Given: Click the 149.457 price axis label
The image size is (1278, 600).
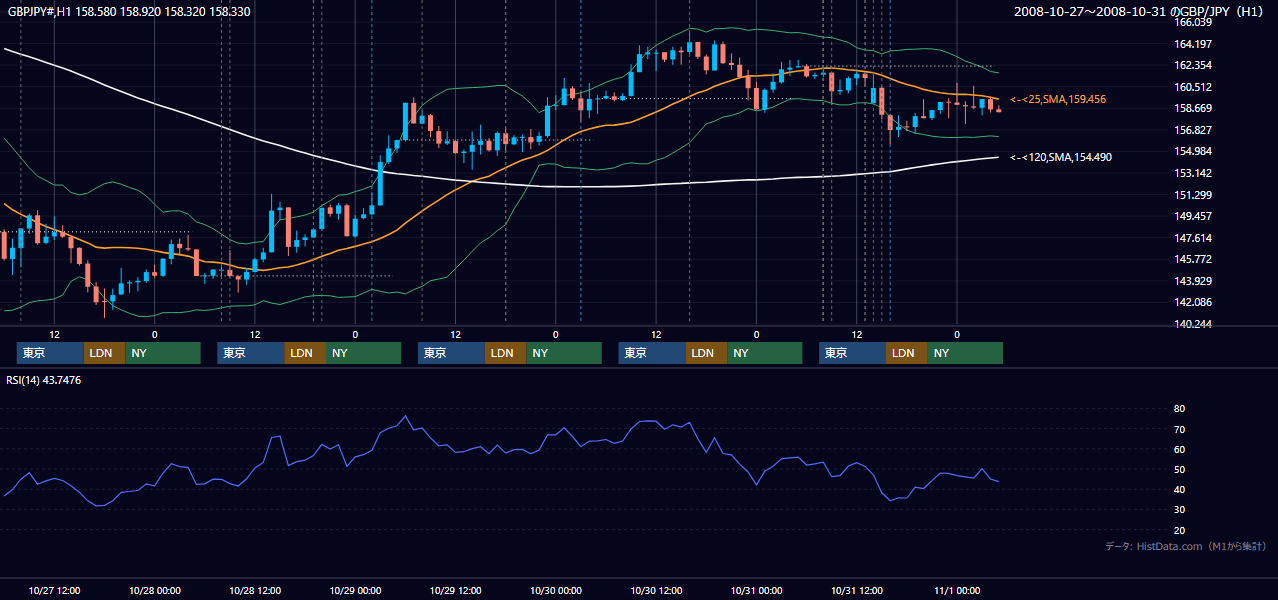Looking at the screenshot, I should 1193,216.
